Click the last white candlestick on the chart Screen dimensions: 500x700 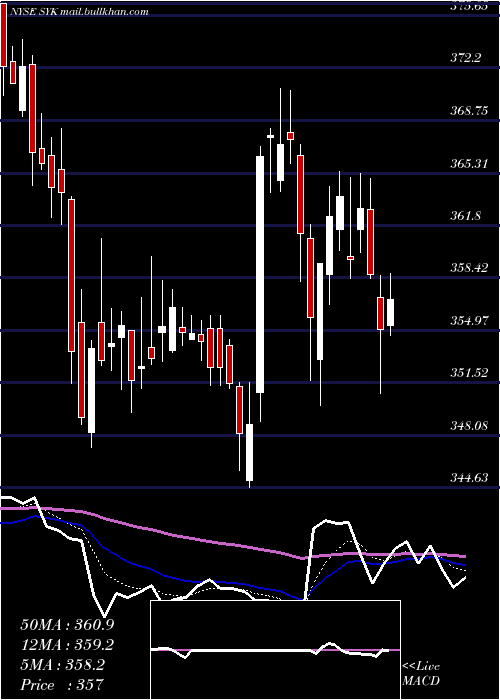[x=391, y=312]
